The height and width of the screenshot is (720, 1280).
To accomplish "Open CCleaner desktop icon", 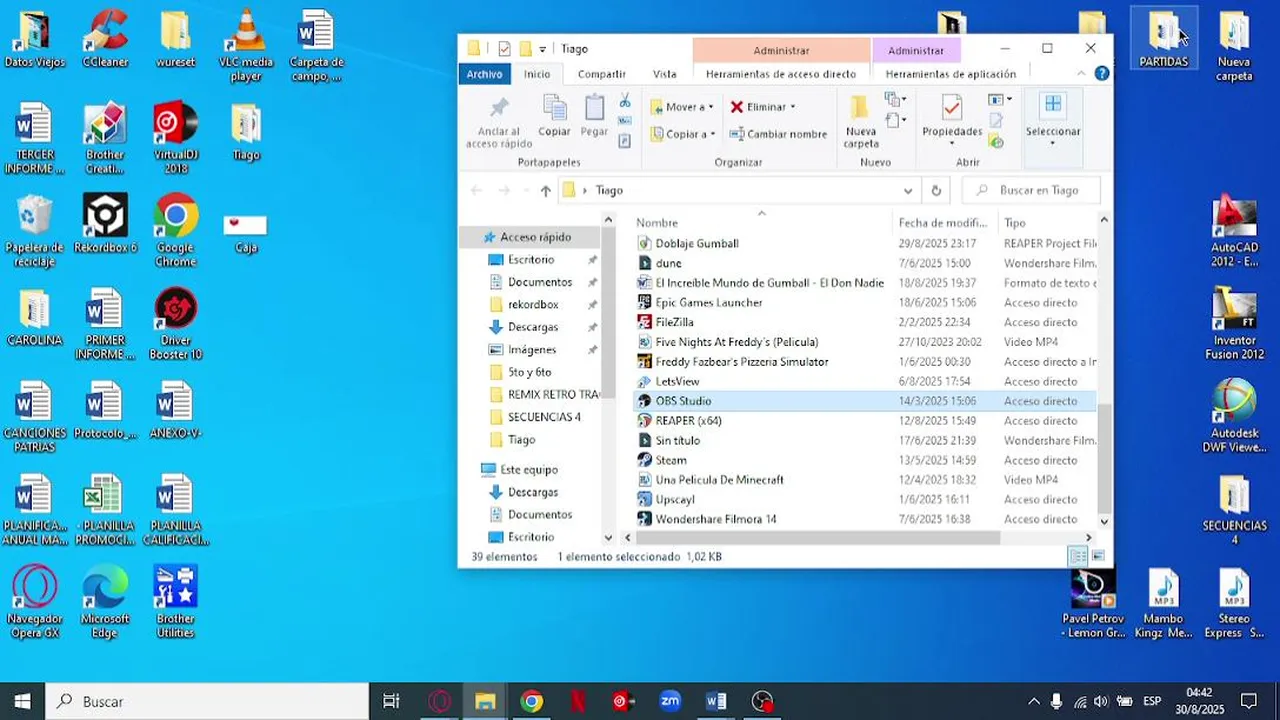I will (x=105, y=40).
